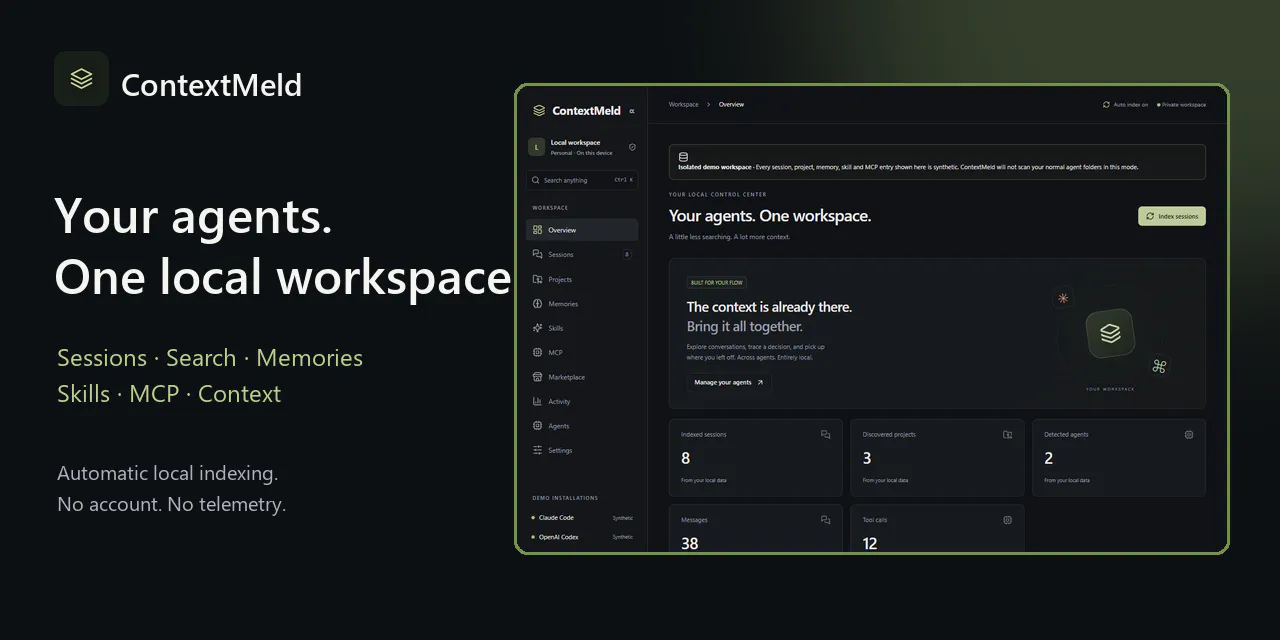Click the Memories brain icon in sidebar
The image size is (1280, 640).
coord(538,304)
